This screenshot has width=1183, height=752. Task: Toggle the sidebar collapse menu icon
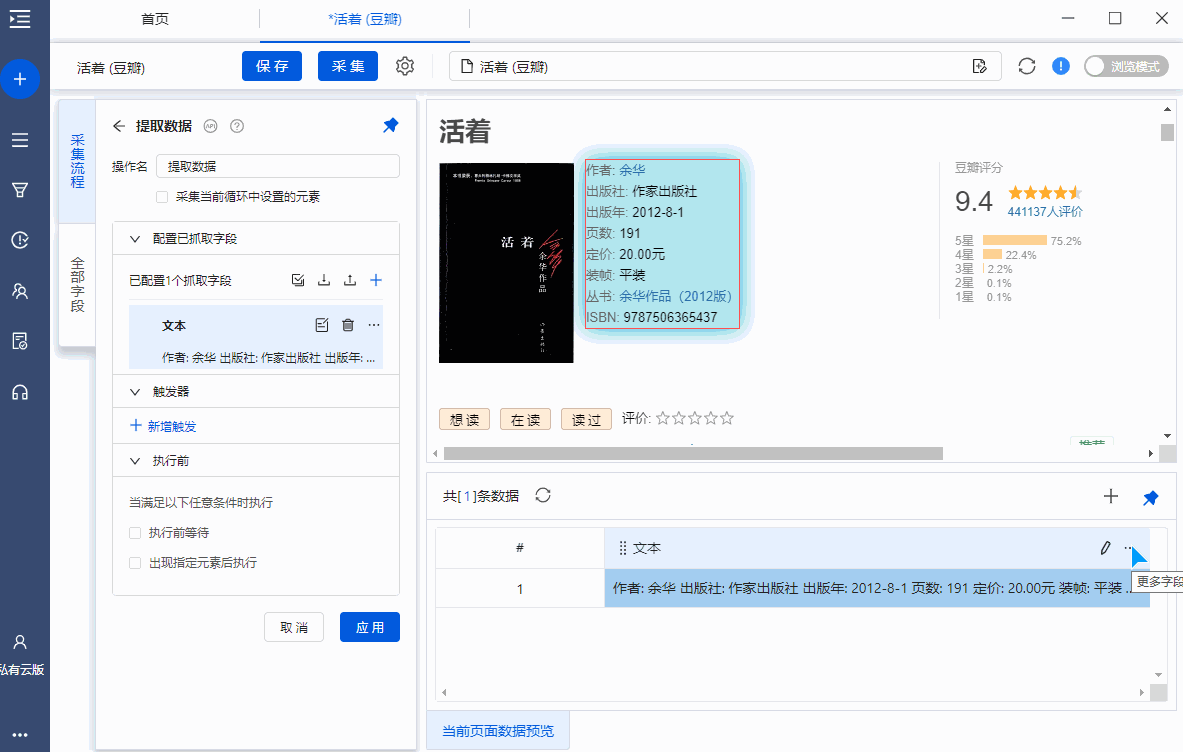[x=20, y=19]
